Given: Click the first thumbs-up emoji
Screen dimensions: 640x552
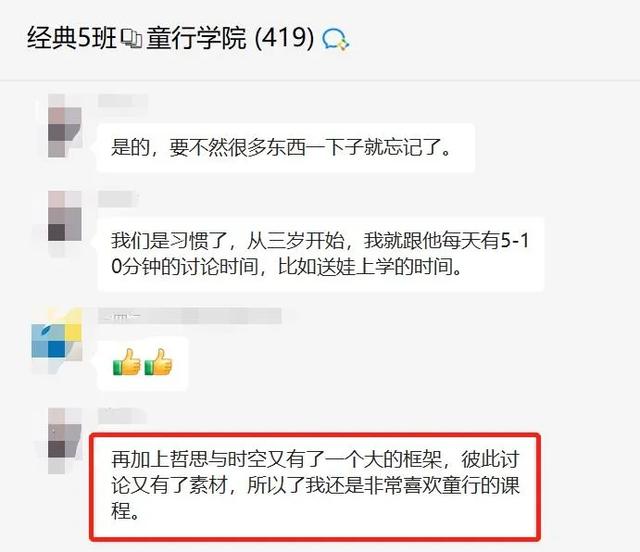Looking at the screenshot, I should [127, 363].
